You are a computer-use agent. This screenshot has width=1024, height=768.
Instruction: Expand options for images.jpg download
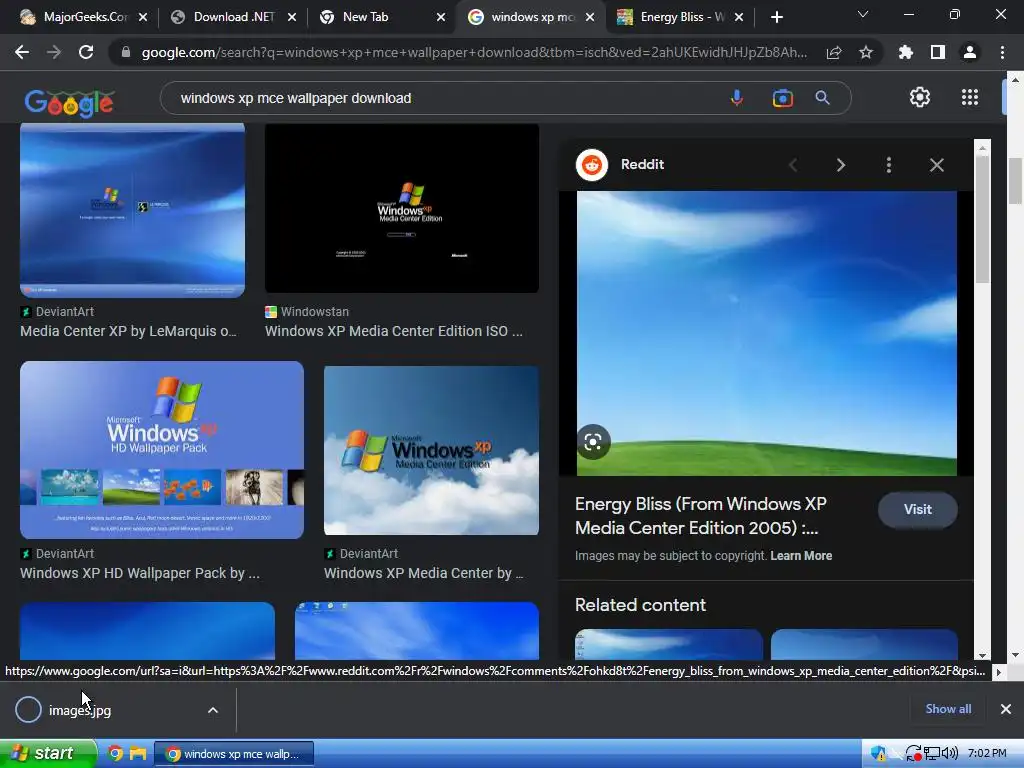pyautogui.click(x=213, y=710)
